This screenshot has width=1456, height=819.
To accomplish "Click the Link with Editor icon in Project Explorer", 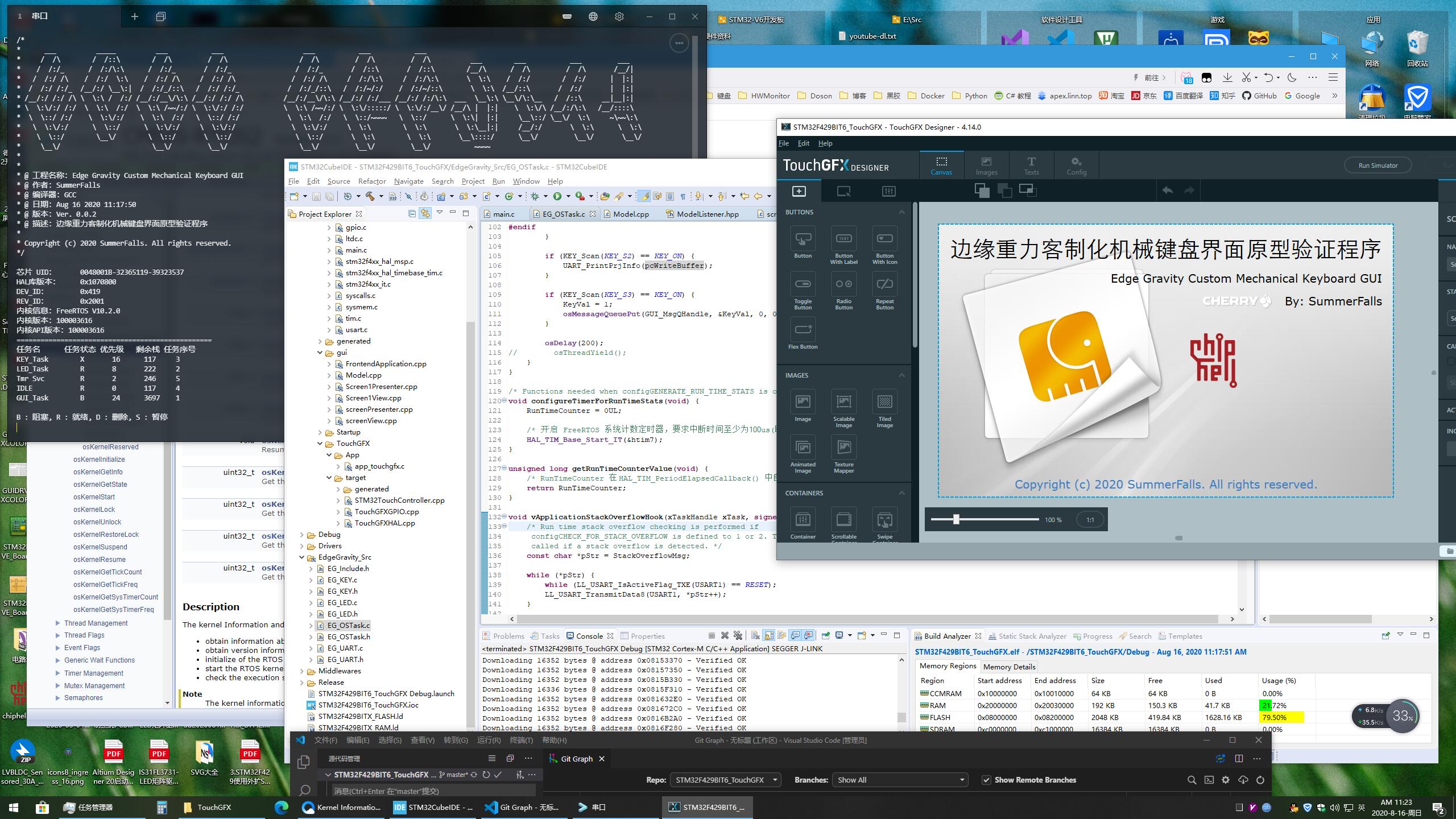I will click(425, 213).
